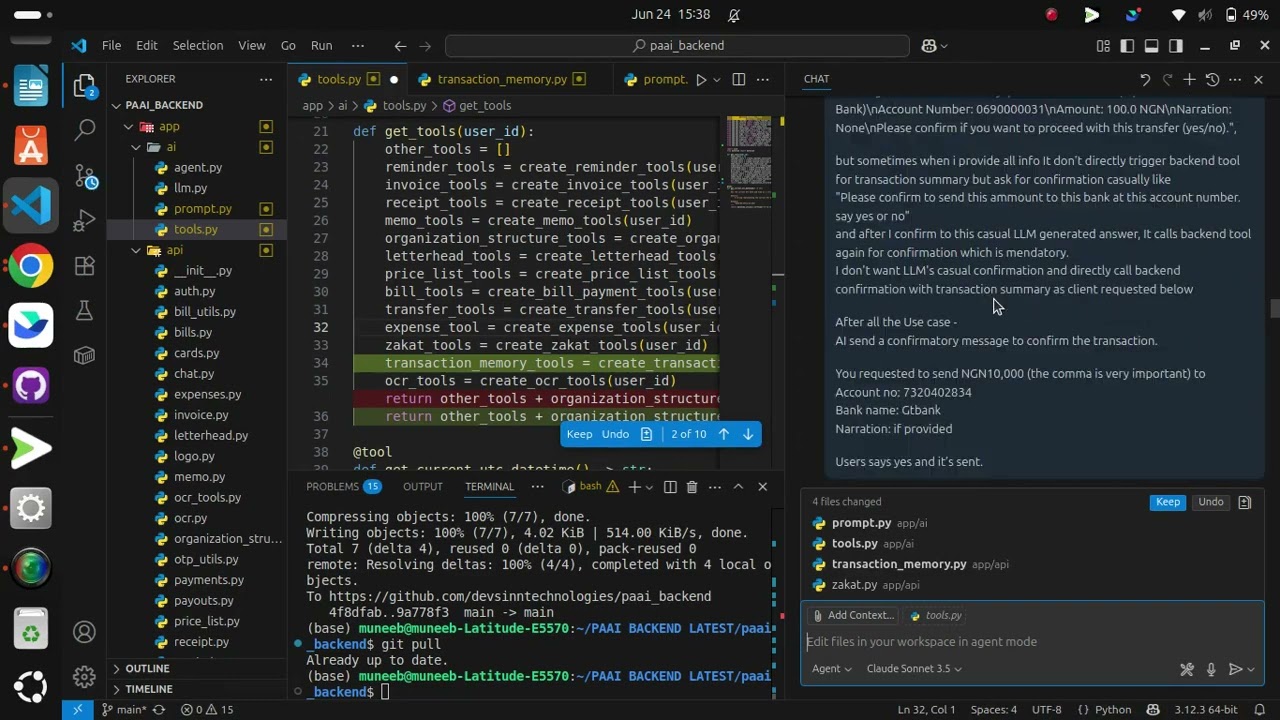Viewport: 1280px width, 720px height.
Task: Open the Run and Debug view
Action: click(x=85, y=220)
